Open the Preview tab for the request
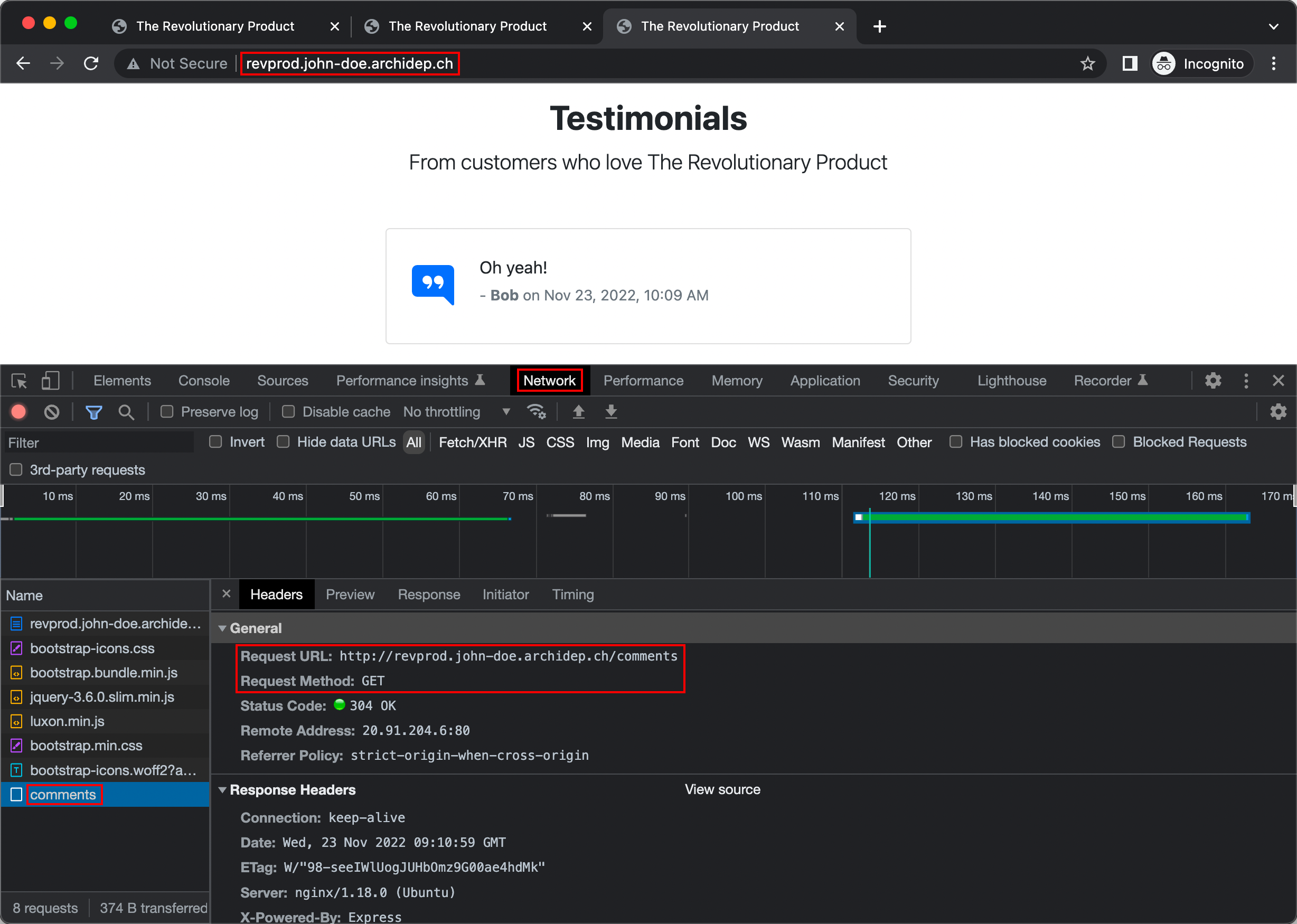 pyautogui.click(x=350, y=594)
